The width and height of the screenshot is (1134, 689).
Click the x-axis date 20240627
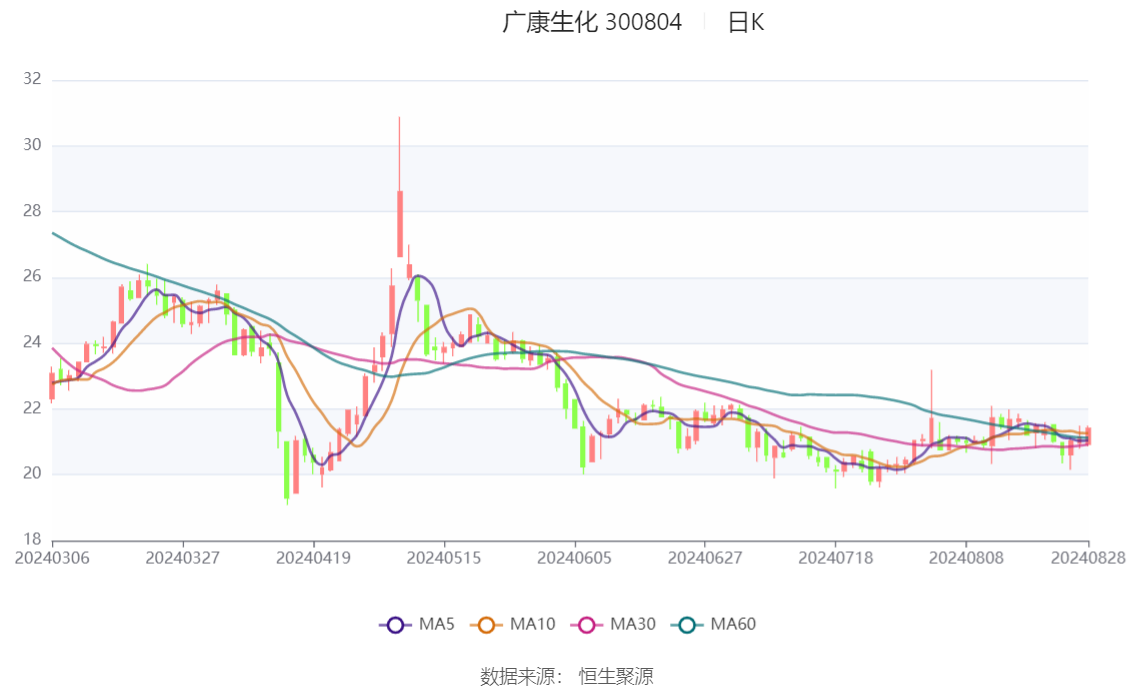704,558
